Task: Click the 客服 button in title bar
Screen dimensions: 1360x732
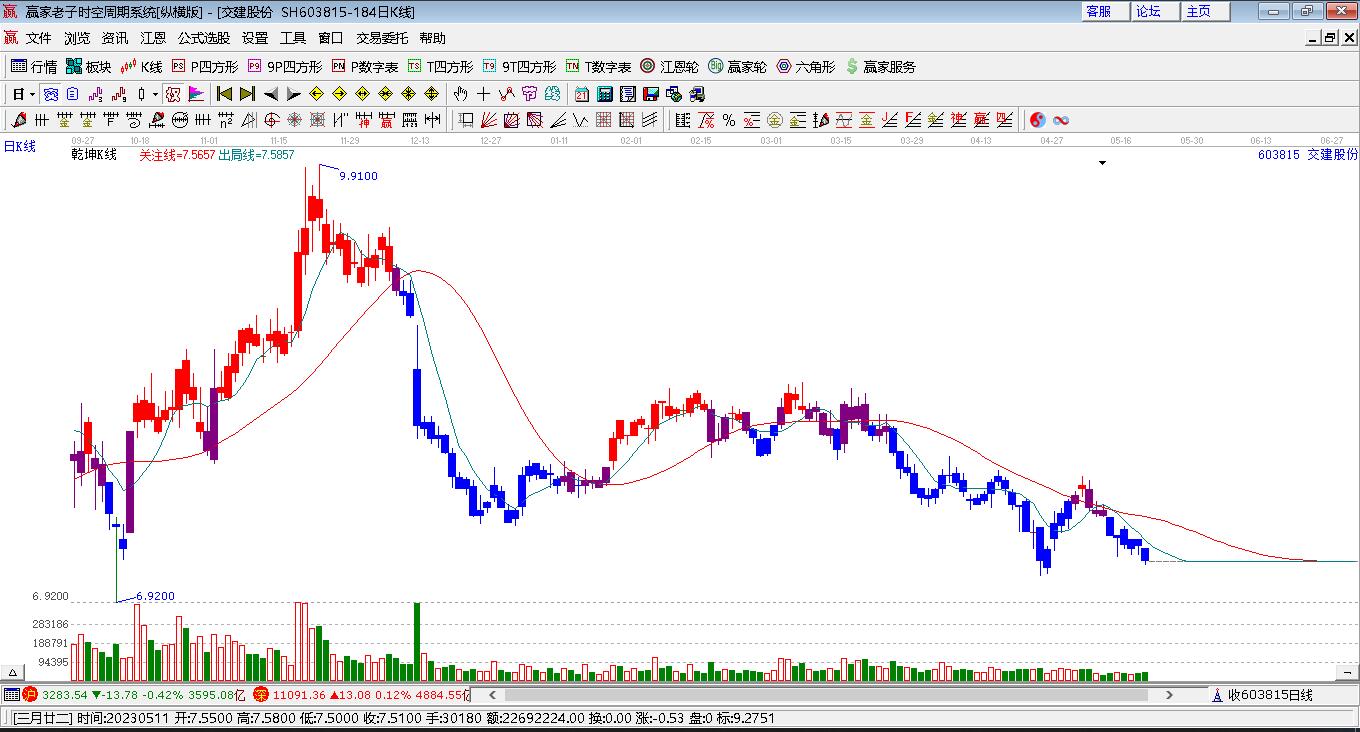Action: pyautogui.click(x=1105, y=11)
